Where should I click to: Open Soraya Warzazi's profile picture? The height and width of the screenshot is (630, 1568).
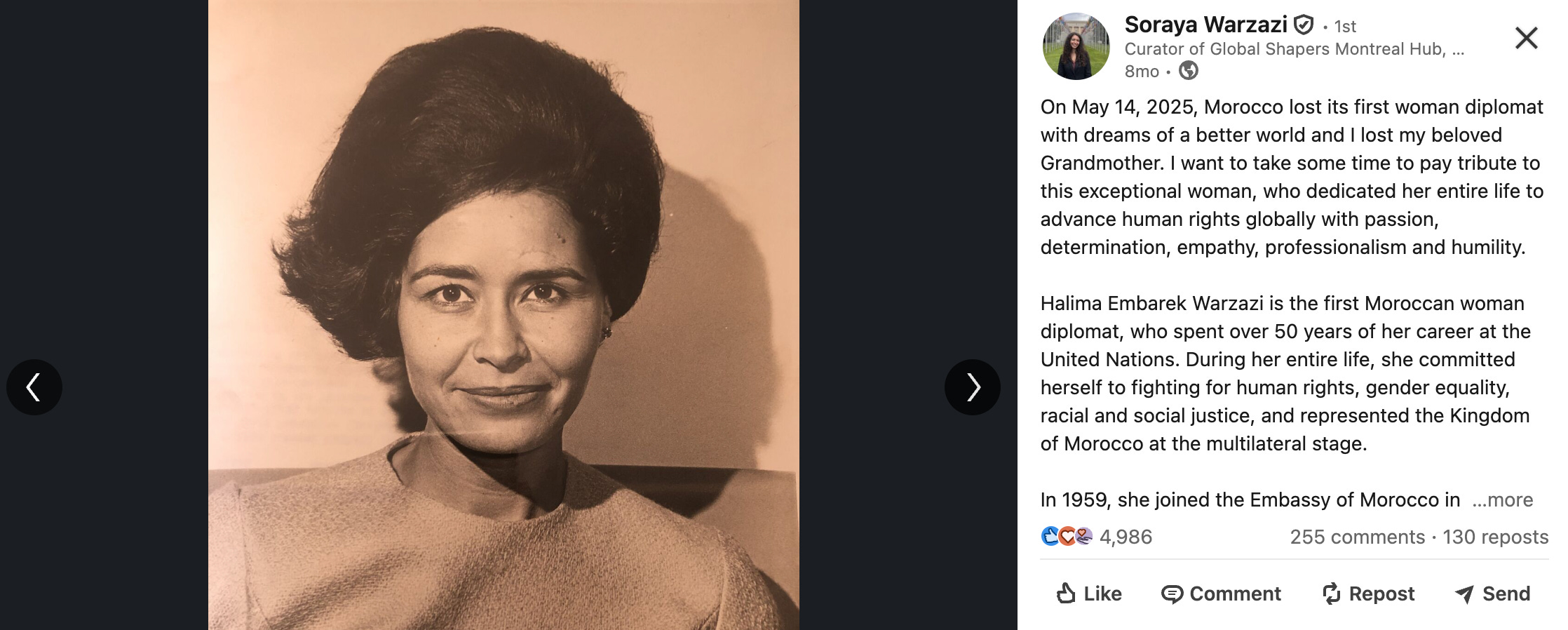click(1076, 46)
